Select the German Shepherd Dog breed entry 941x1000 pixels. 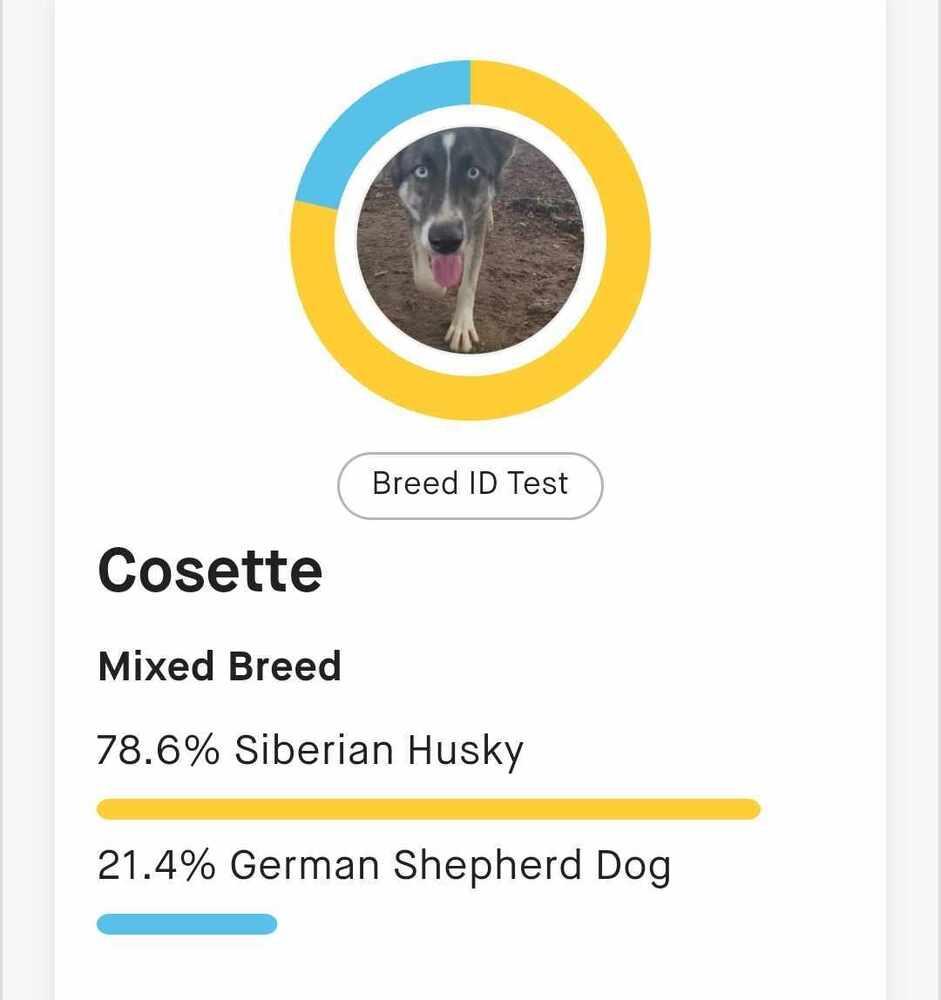click(384, 865)
